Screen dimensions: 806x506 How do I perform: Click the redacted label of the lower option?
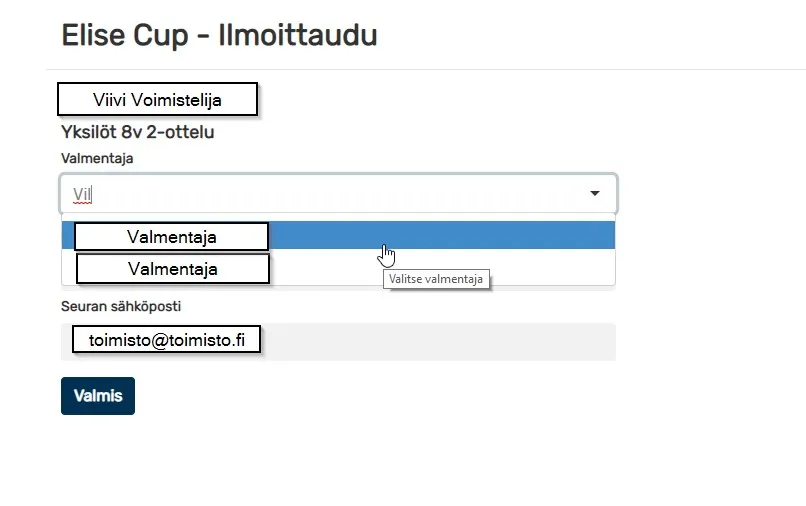tap(173, 268)
